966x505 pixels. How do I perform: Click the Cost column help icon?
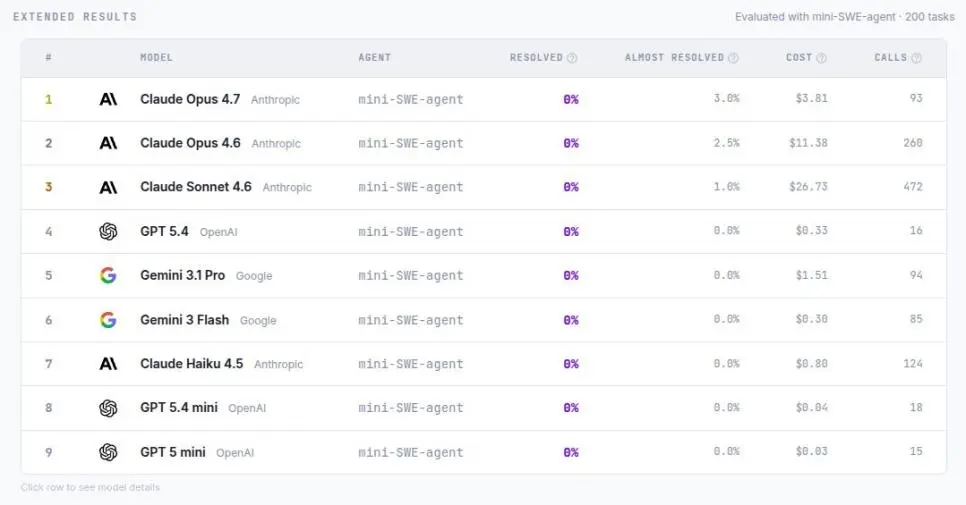(821, 58)
